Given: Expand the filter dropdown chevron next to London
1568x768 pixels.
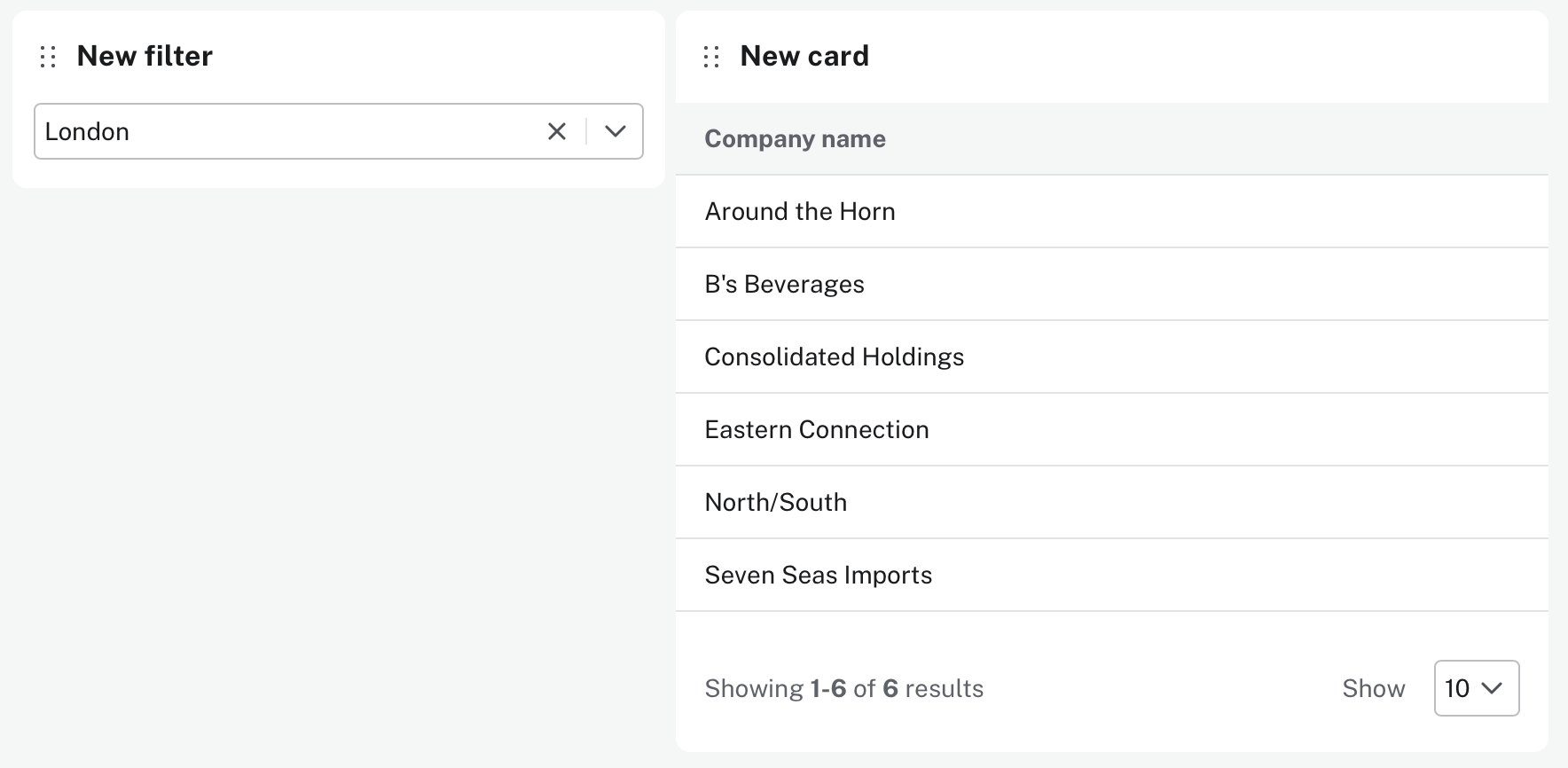Looking at the screenshot, I should click(x=615, y=131).
